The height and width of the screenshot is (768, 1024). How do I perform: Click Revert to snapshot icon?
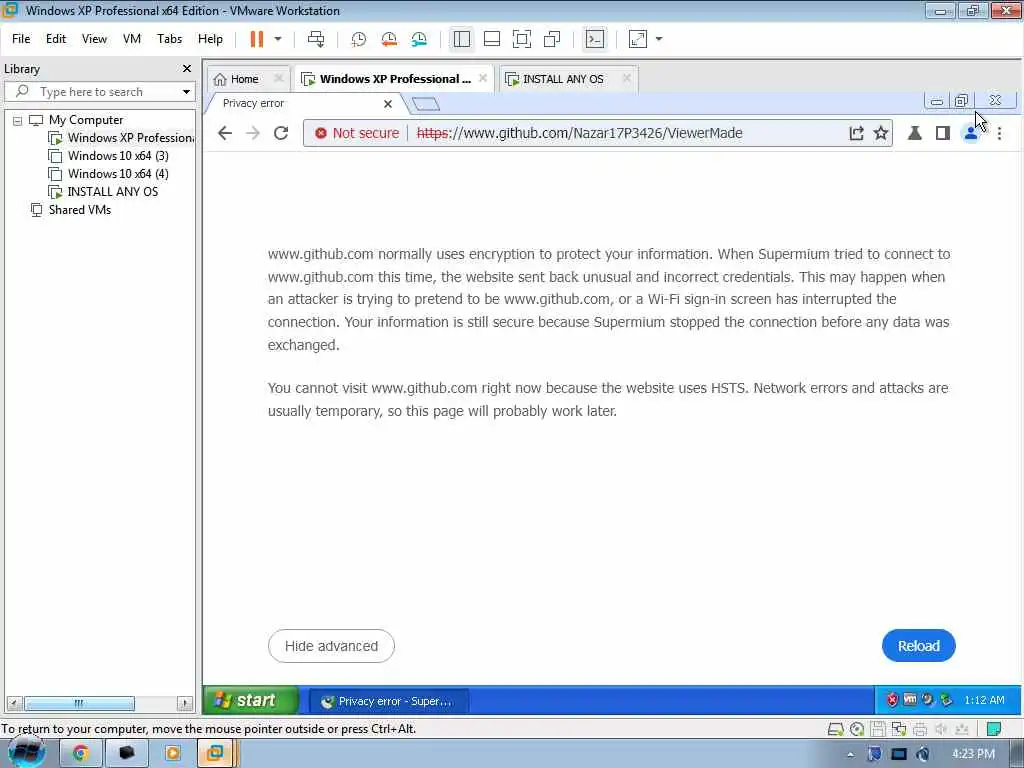coord(389,39)
